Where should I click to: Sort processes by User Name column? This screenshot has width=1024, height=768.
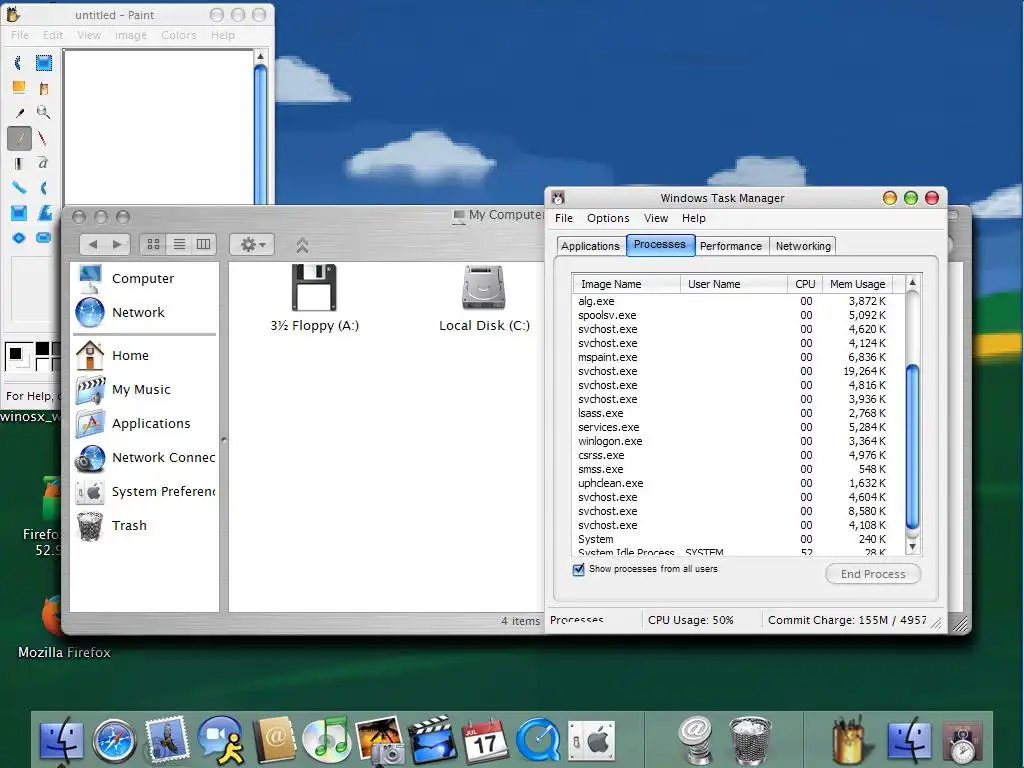733,284
